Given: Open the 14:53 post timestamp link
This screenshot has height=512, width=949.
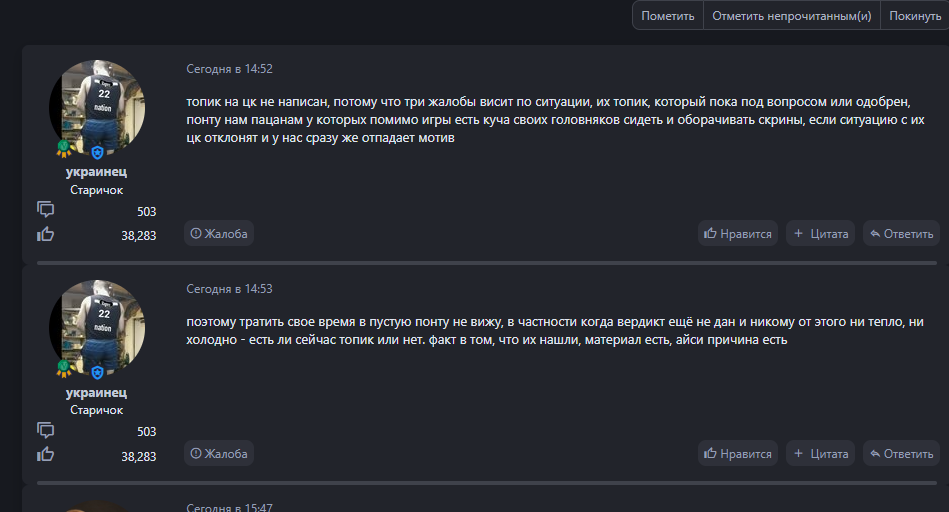Looking at the screenshot, I should point(229,289).
